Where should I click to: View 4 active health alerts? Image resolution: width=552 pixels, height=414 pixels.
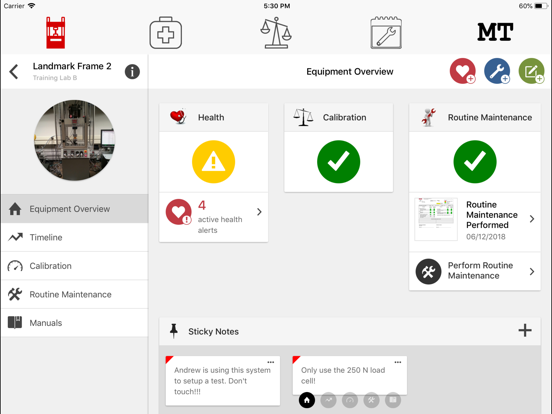tap(213, 217)
